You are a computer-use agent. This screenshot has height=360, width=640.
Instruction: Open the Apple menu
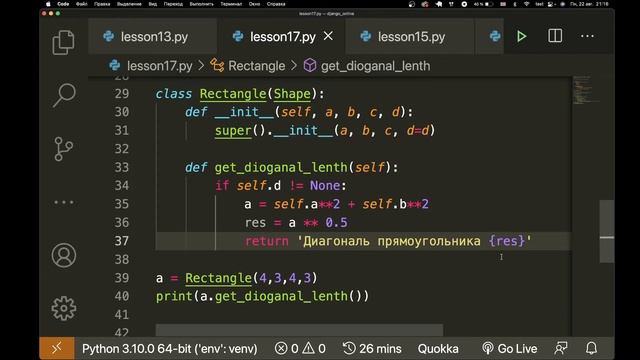tap(48, 4)
